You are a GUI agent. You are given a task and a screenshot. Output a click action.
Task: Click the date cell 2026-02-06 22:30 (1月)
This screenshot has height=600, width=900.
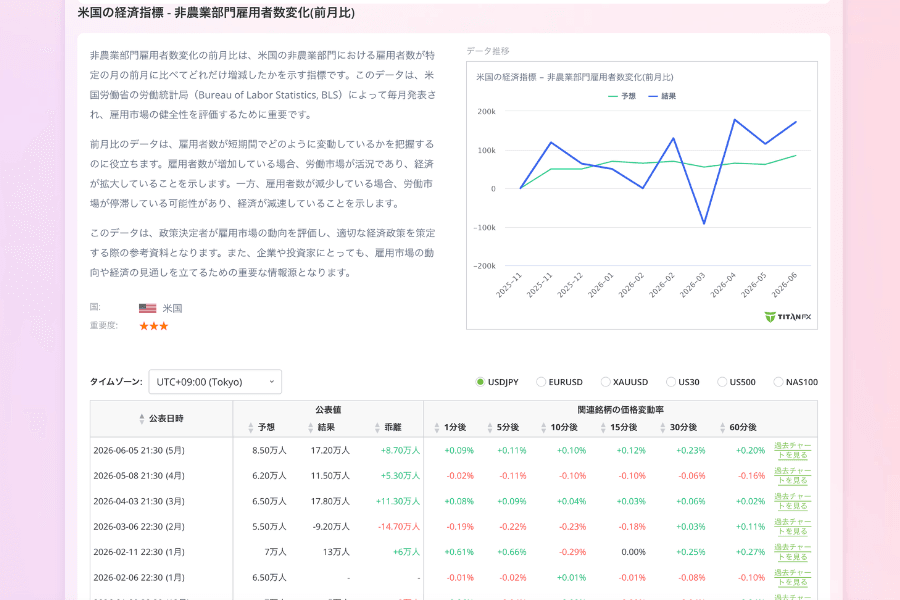tap(139, 577)
